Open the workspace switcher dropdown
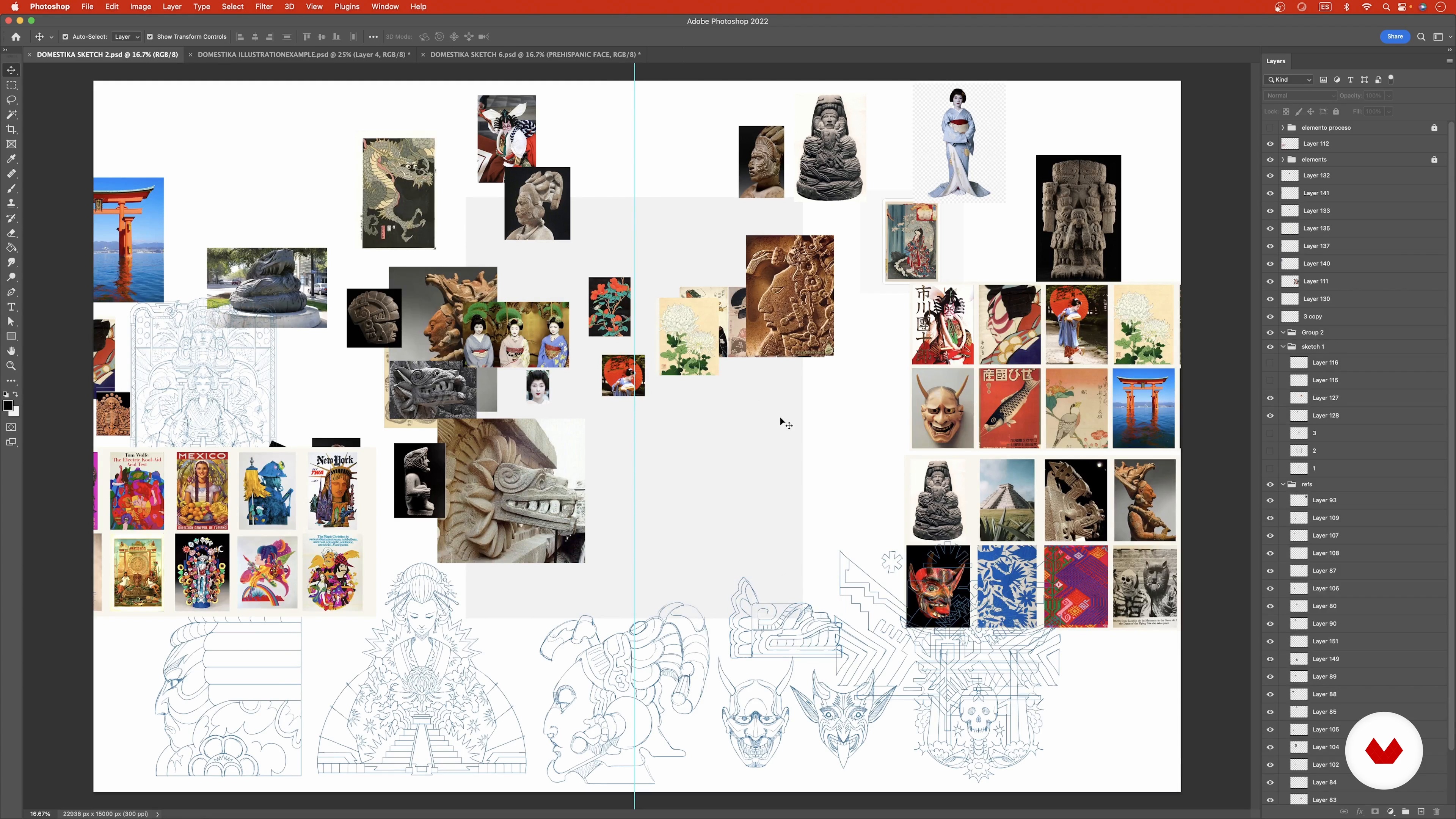This screenshot has height=819, width=1456. point(1441,37)
